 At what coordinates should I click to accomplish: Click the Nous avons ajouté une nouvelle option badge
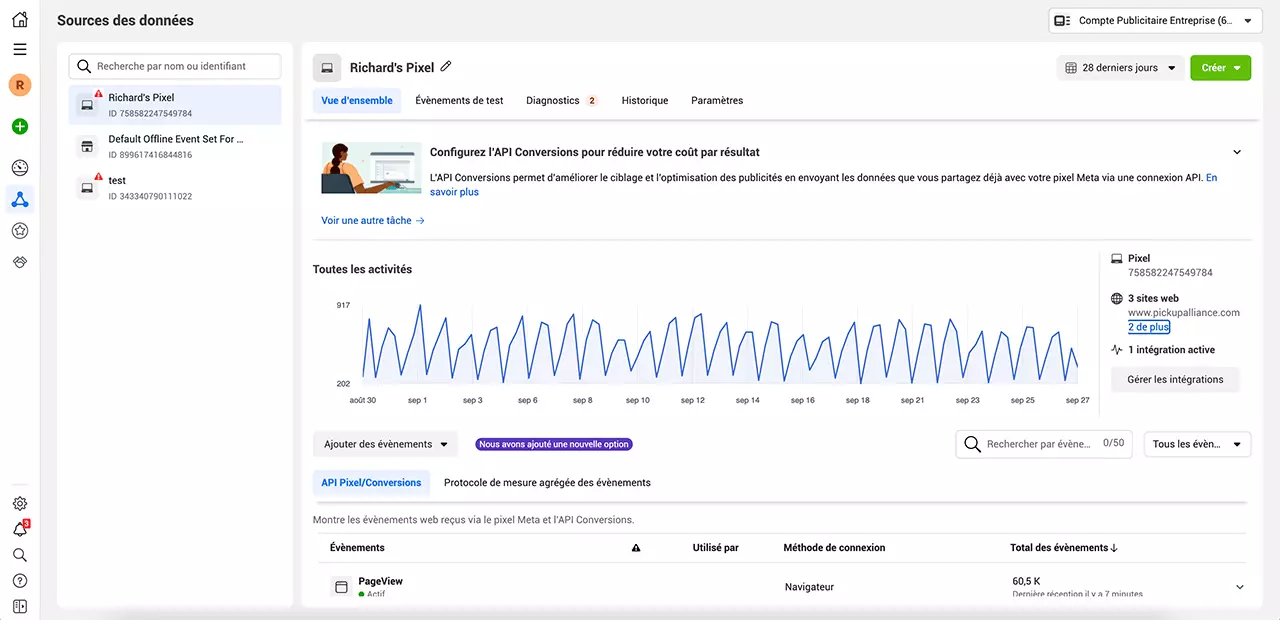click(x=555, y=444)
